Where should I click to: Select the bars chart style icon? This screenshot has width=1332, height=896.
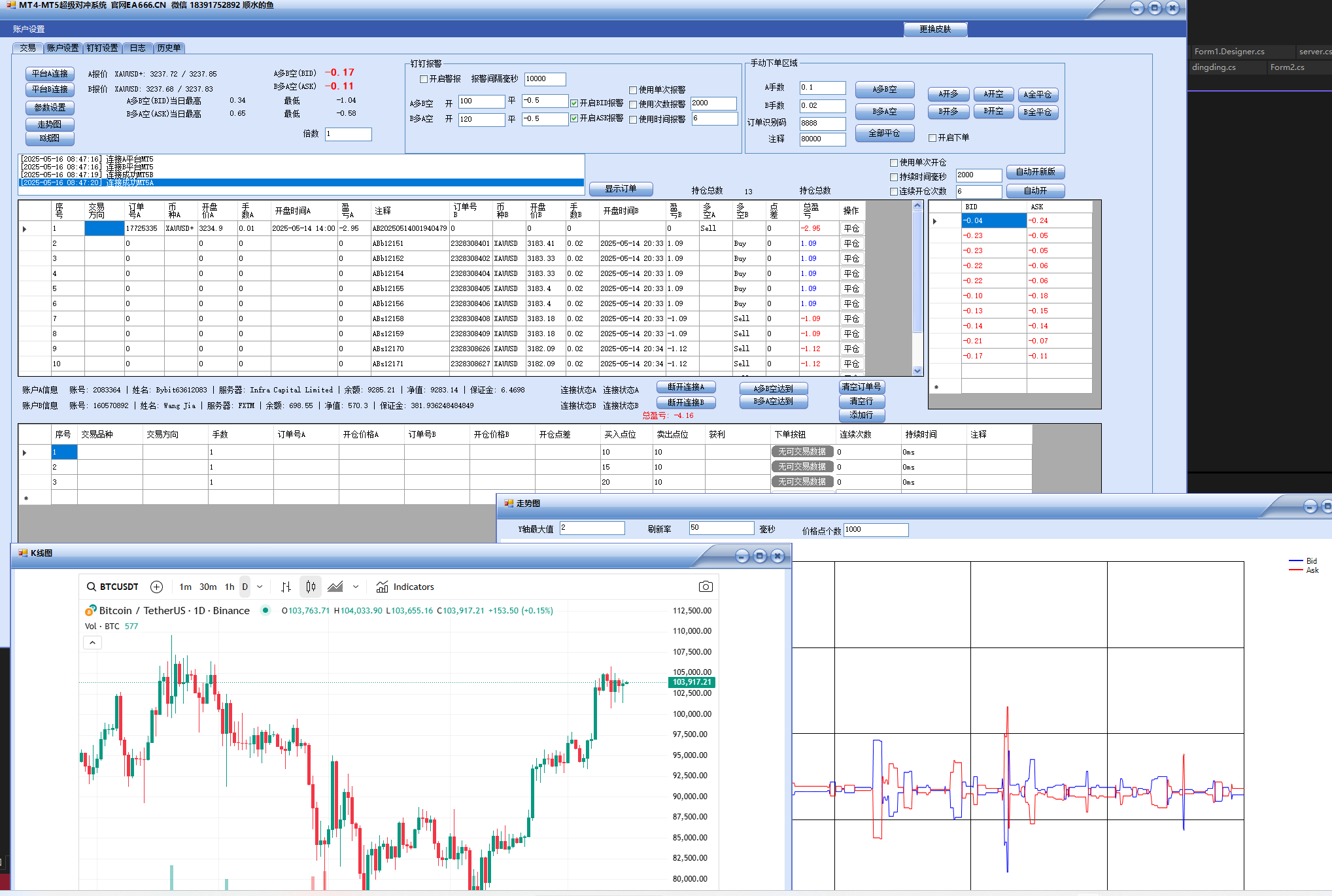(x=286, y=587)
